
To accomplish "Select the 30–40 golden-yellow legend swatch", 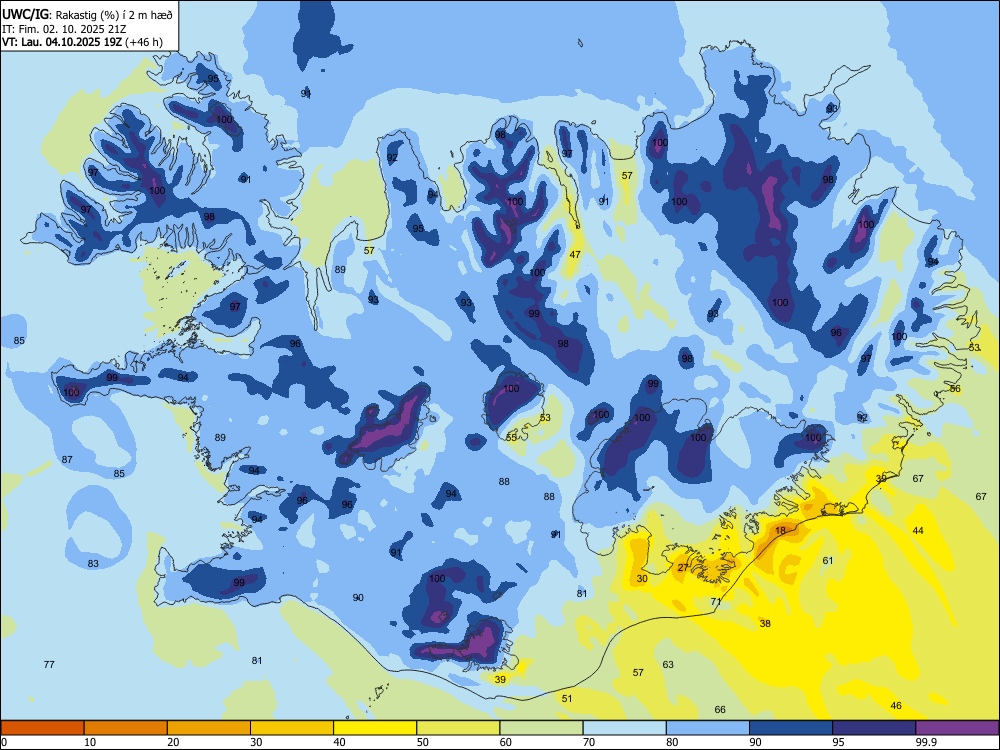I will [x=292, y=728].
